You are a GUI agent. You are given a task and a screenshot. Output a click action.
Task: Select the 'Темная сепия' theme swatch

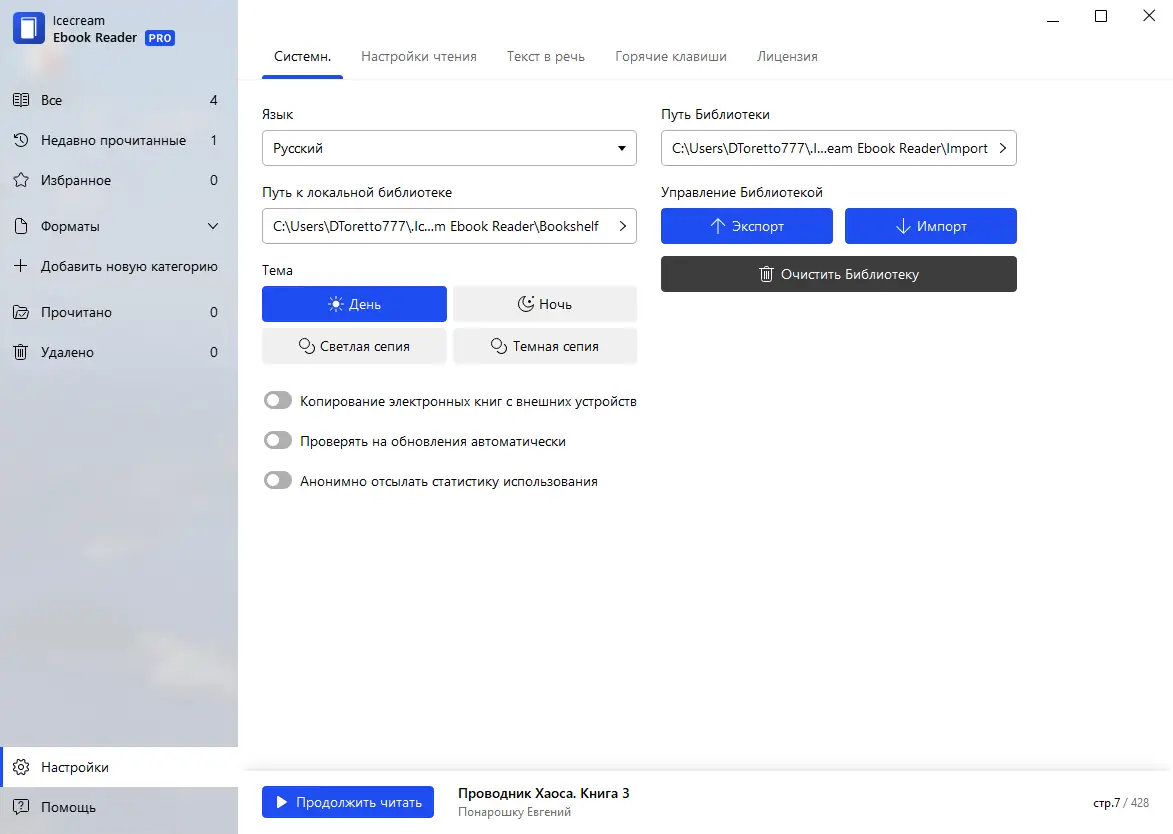tap(545, 346)
